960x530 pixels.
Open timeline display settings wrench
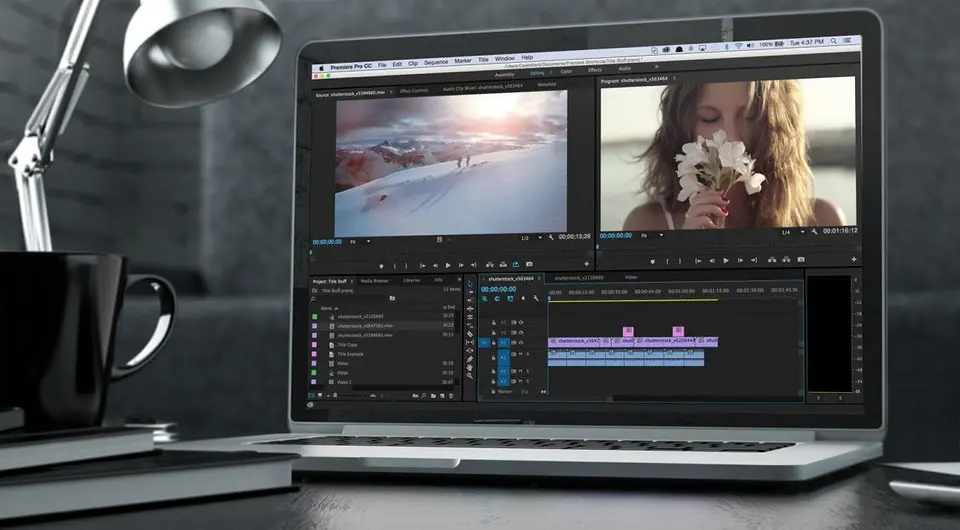(x=536, y=299)
